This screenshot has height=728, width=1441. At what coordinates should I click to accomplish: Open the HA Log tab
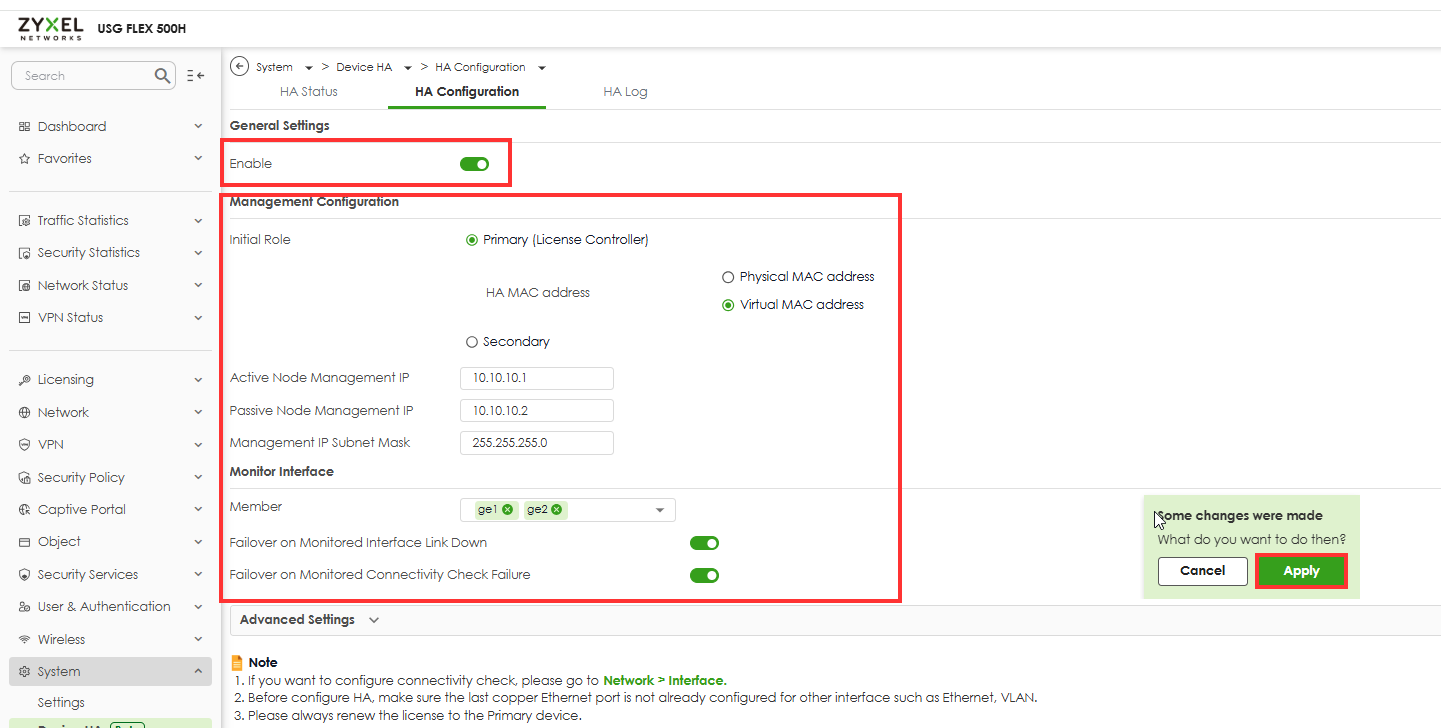pyautogui.click(x=625, y=92)
